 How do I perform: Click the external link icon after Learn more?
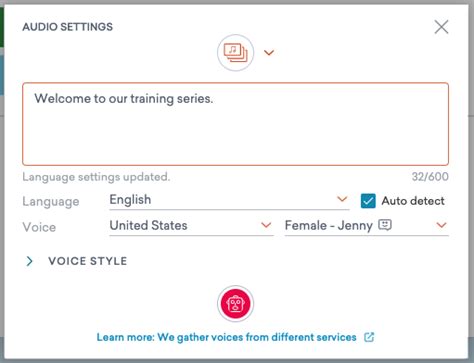coord(369,337)
